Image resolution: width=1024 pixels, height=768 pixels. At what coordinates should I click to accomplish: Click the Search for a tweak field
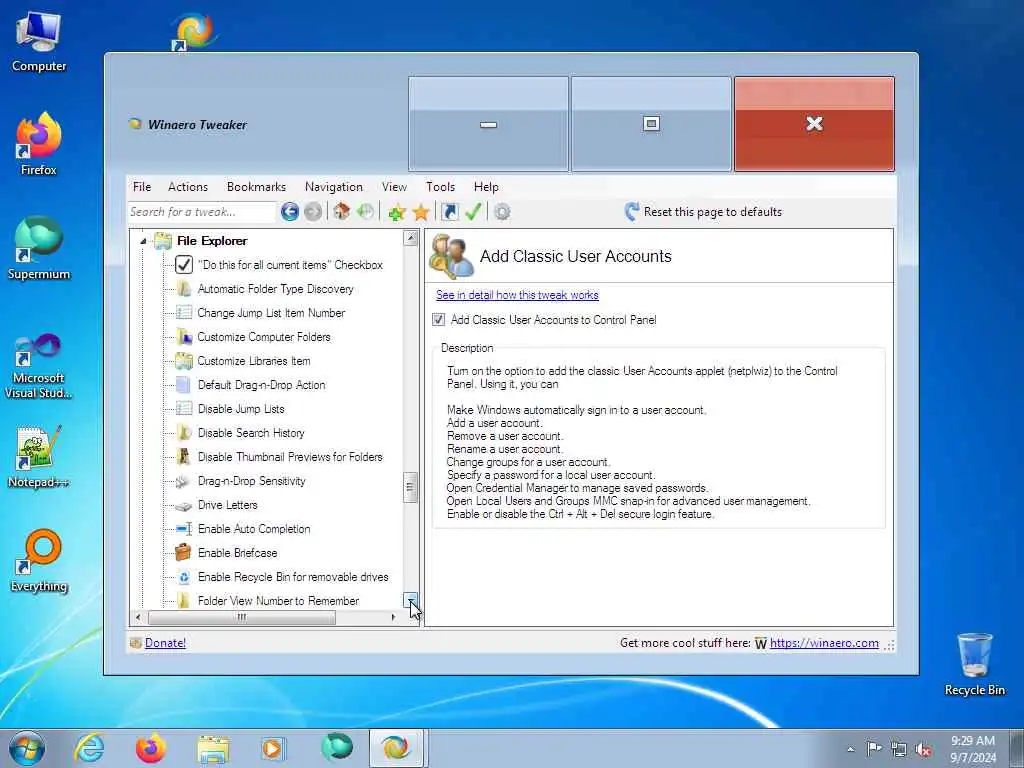click(202, 212)
